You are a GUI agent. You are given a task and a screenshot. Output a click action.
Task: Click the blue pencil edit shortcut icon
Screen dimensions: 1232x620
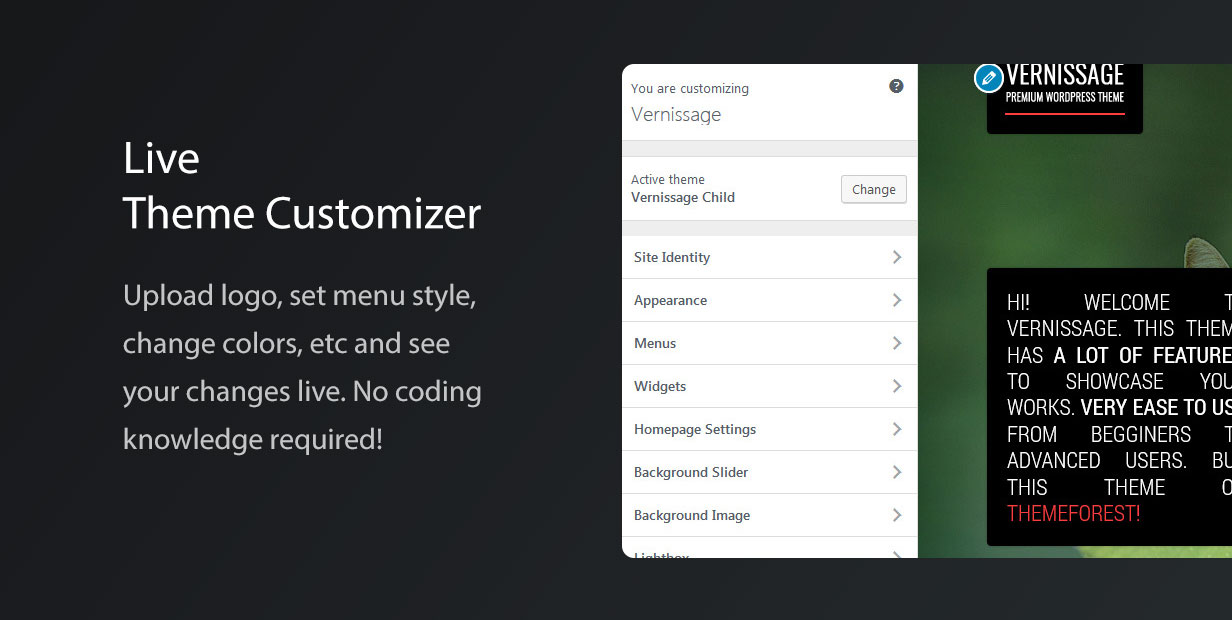988,78
